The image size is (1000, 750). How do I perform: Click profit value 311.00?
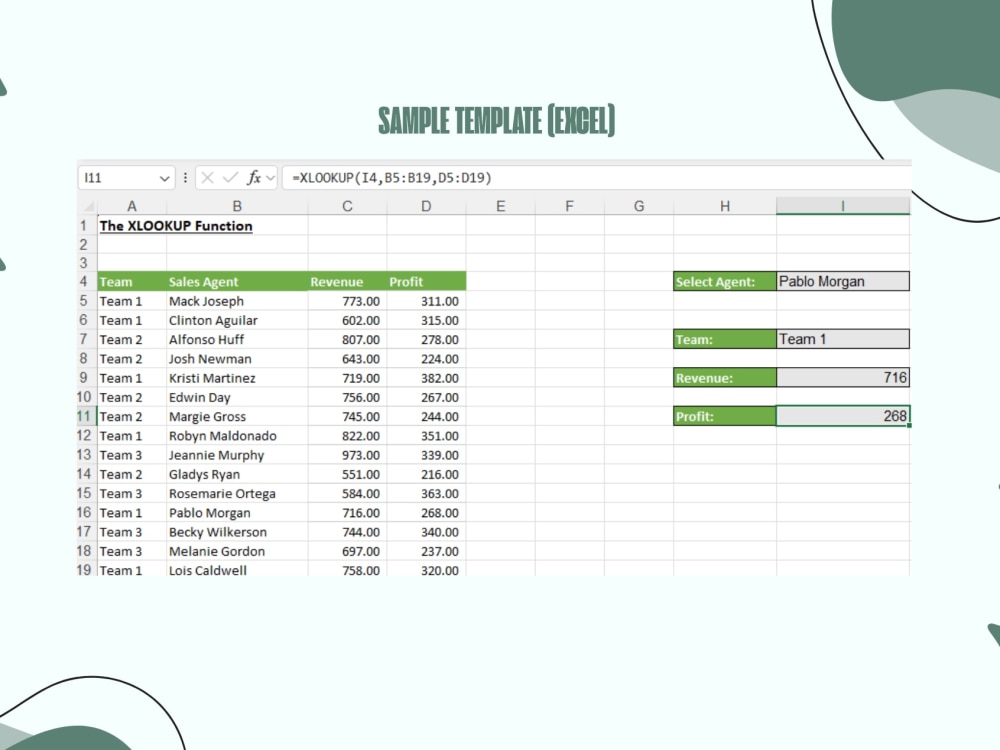(x=426, y=301)
